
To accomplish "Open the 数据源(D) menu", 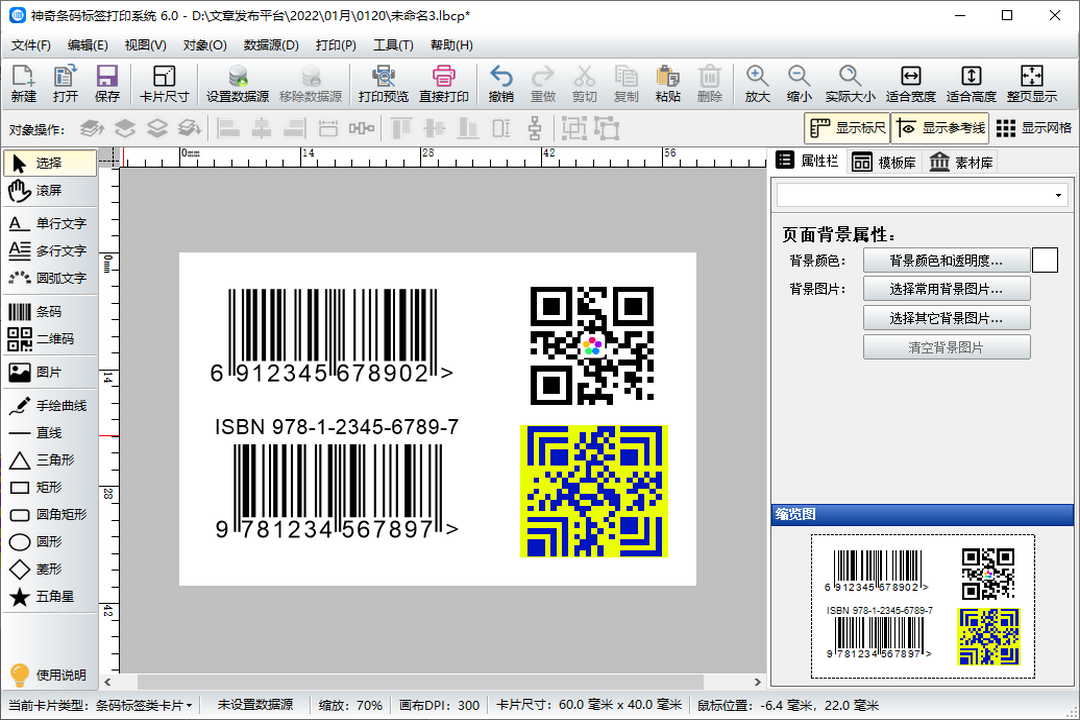I will coord(271,45).
